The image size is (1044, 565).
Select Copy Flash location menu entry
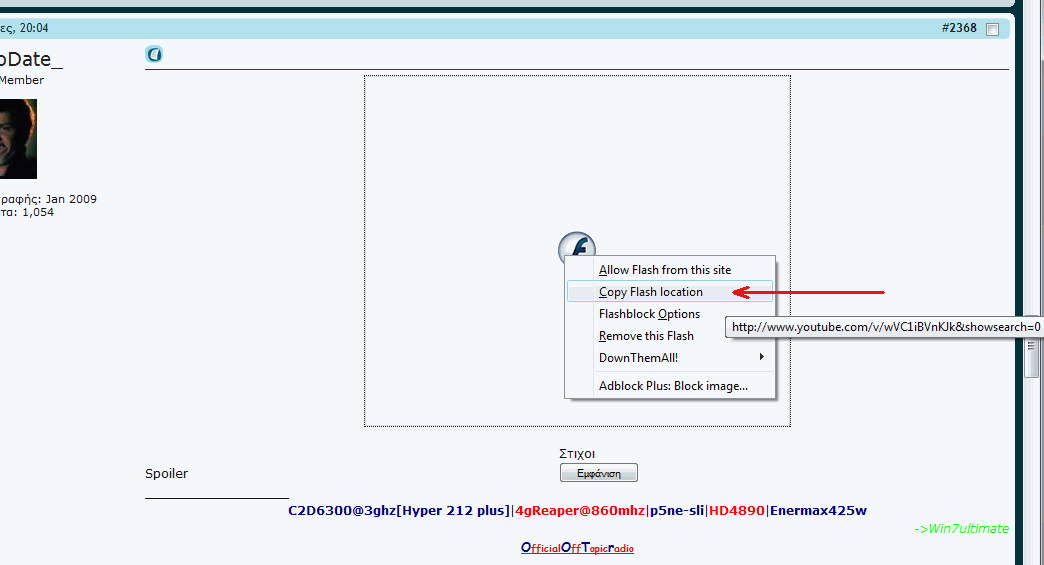[670, 291]
